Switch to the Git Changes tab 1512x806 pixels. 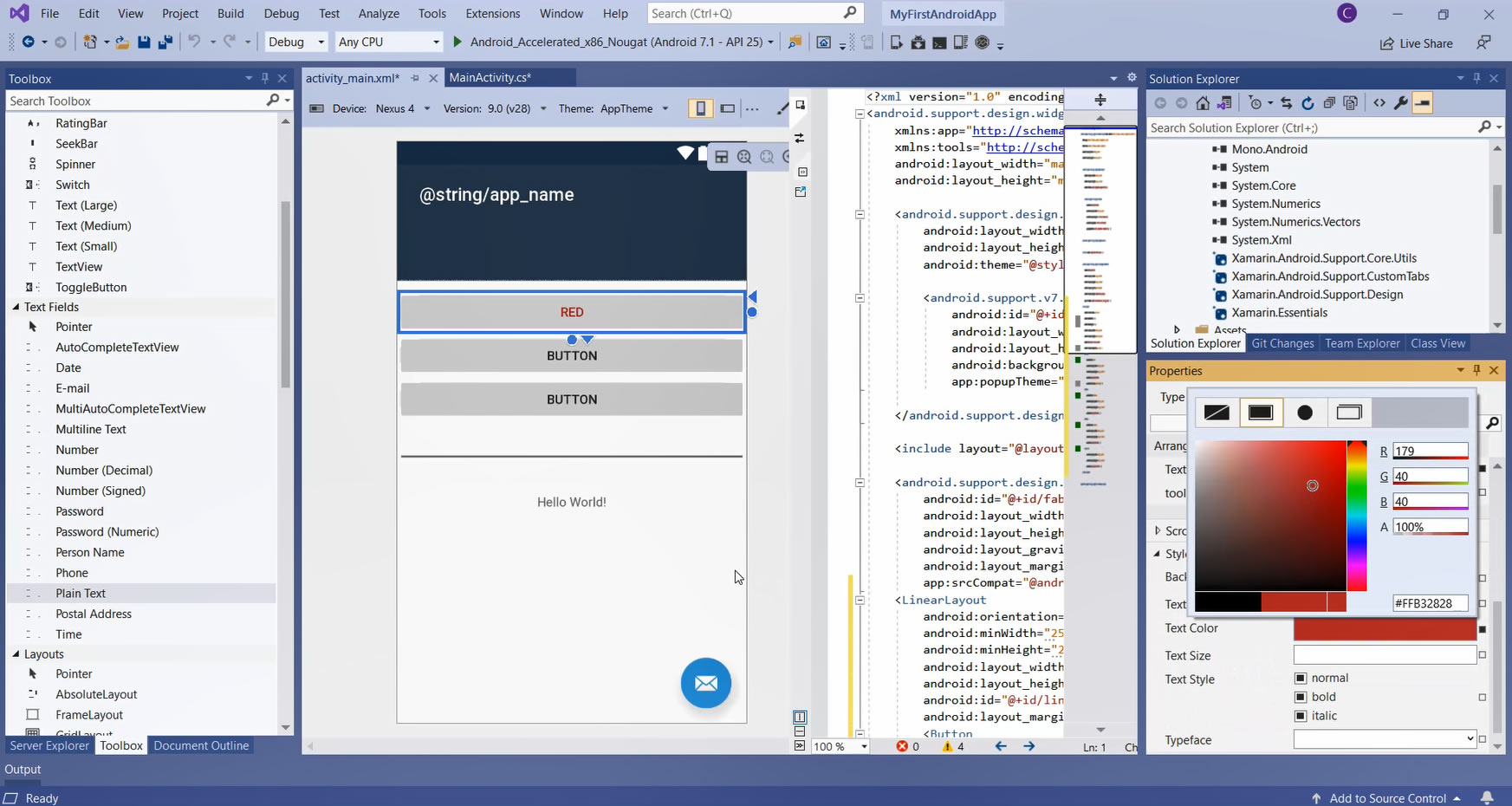pos(1282,343)
